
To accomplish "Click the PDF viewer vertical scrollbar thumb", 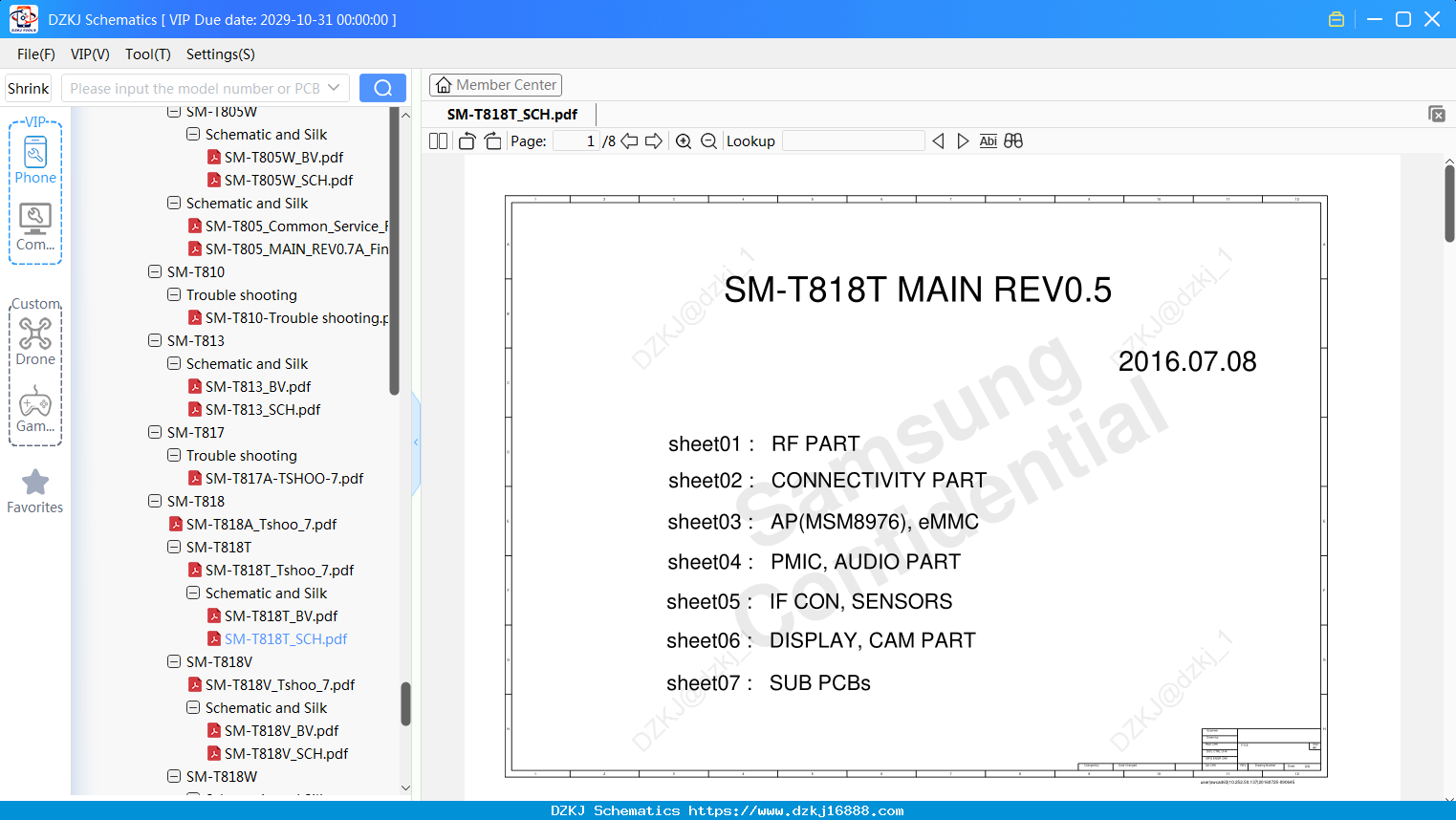I will (x=1449, y=203).
